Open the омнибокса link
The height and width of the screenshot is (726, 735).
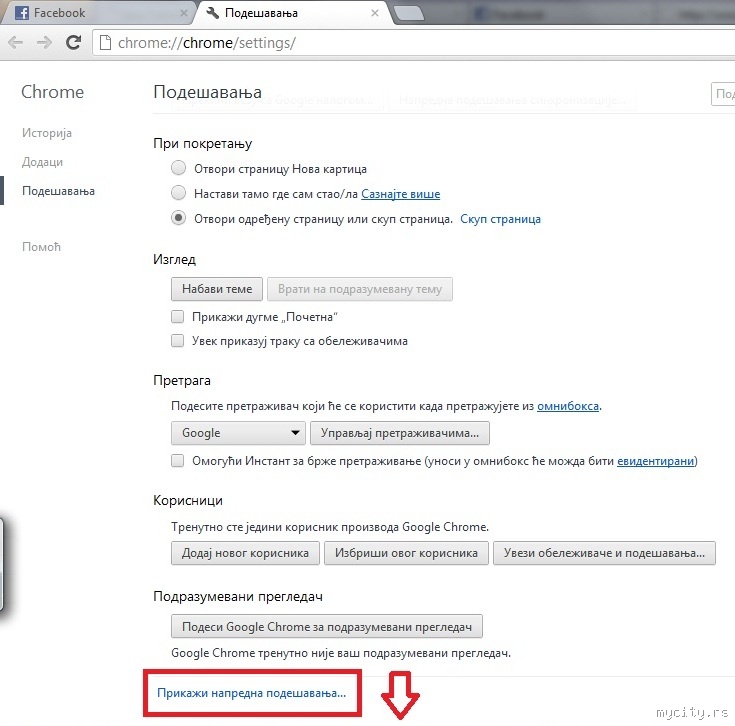click(568, 406)
